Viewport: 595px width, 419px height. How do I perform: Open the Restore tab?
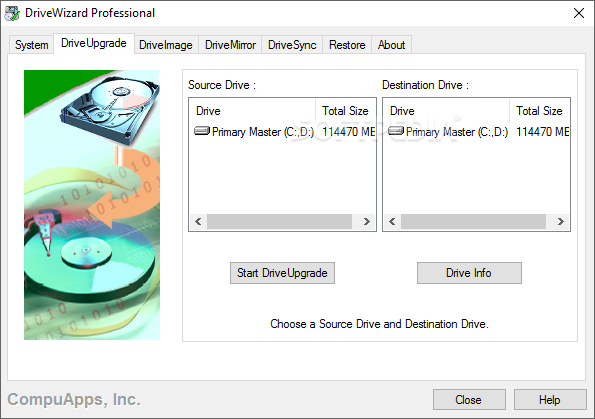coord(347,45)
